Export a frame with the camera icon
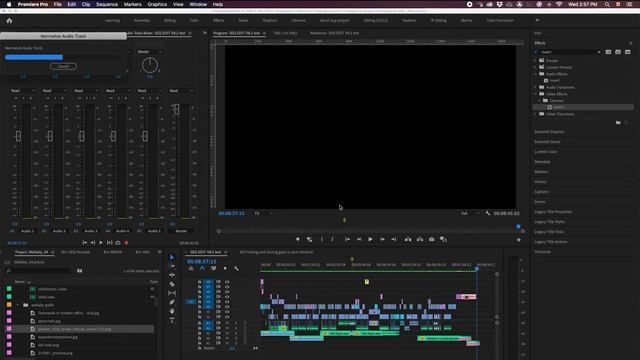The height and width of the screenshot is (360, 640). pos(431,239)
